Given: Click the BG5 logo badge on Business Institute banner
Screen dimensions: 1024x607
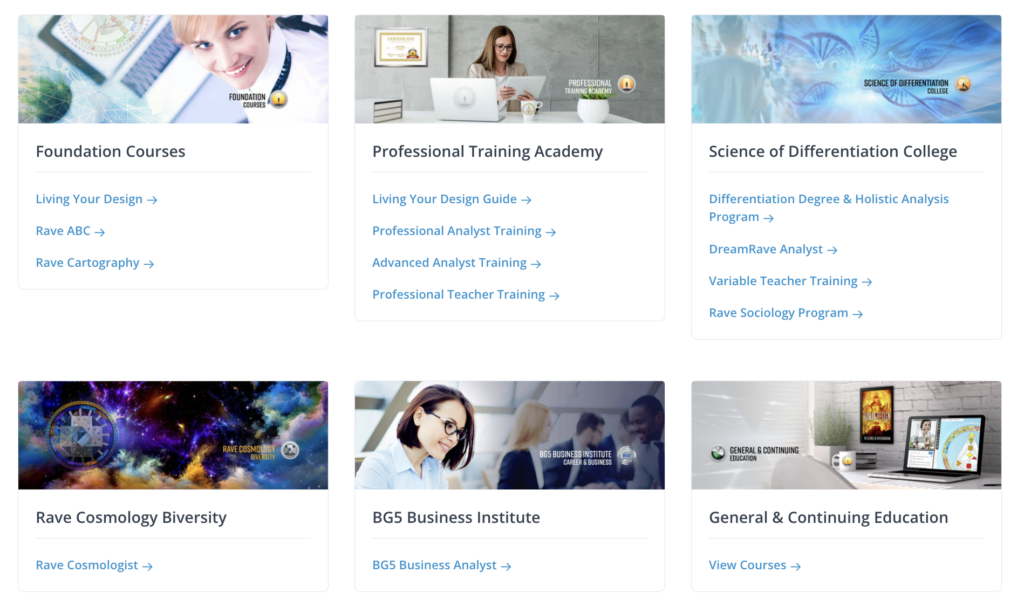Looking at the screenshot, I should 626,455.
